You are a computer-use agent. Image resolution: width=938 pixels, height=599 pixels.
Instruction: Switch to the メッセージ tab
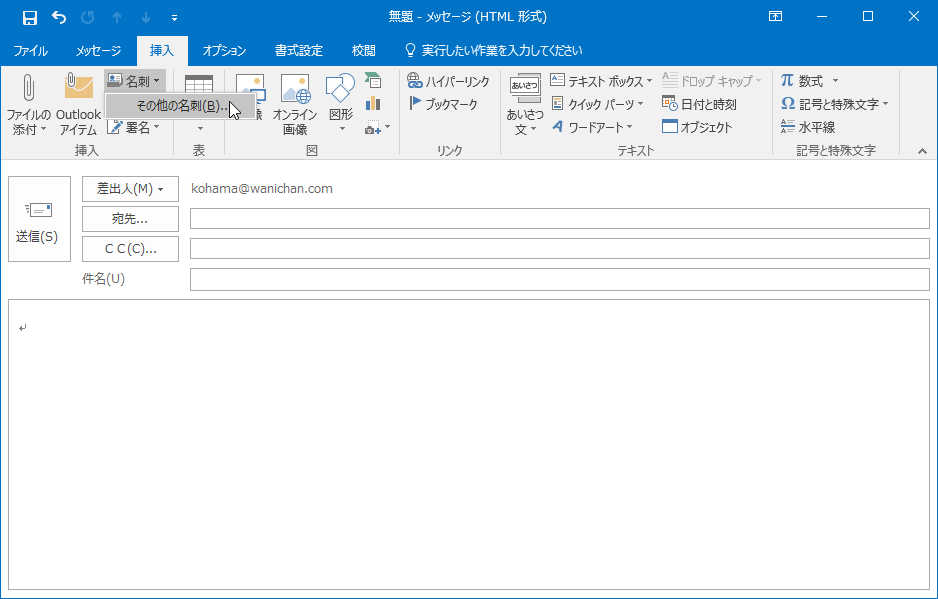(98, 51)
